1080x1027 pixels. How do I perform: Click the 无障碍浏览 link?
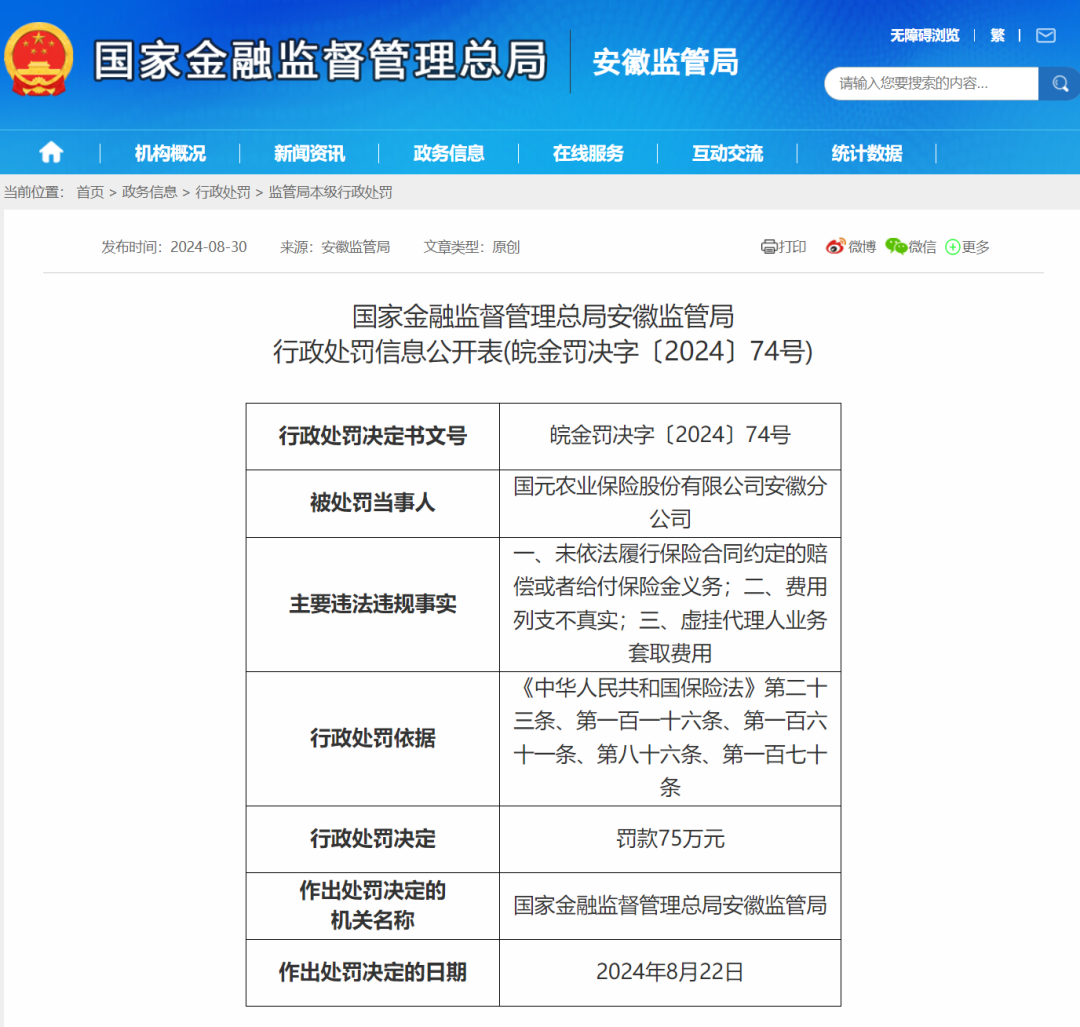tap(924, 35)
